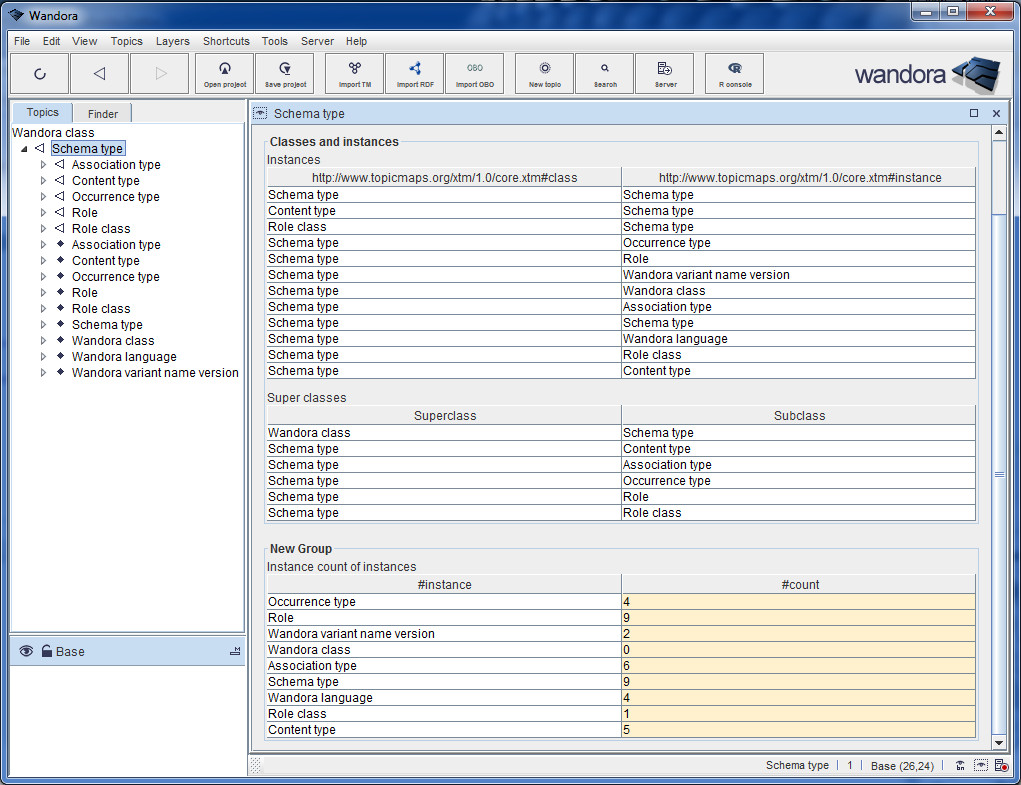Image resolution: width=1021 pixels, height=785 pixels.
Task: Click the Refresh icon in the toolbar
Action: point(40,73)
